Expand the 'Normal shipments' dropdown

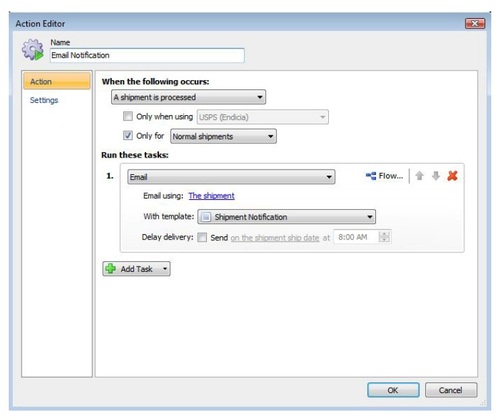point(223,136)
